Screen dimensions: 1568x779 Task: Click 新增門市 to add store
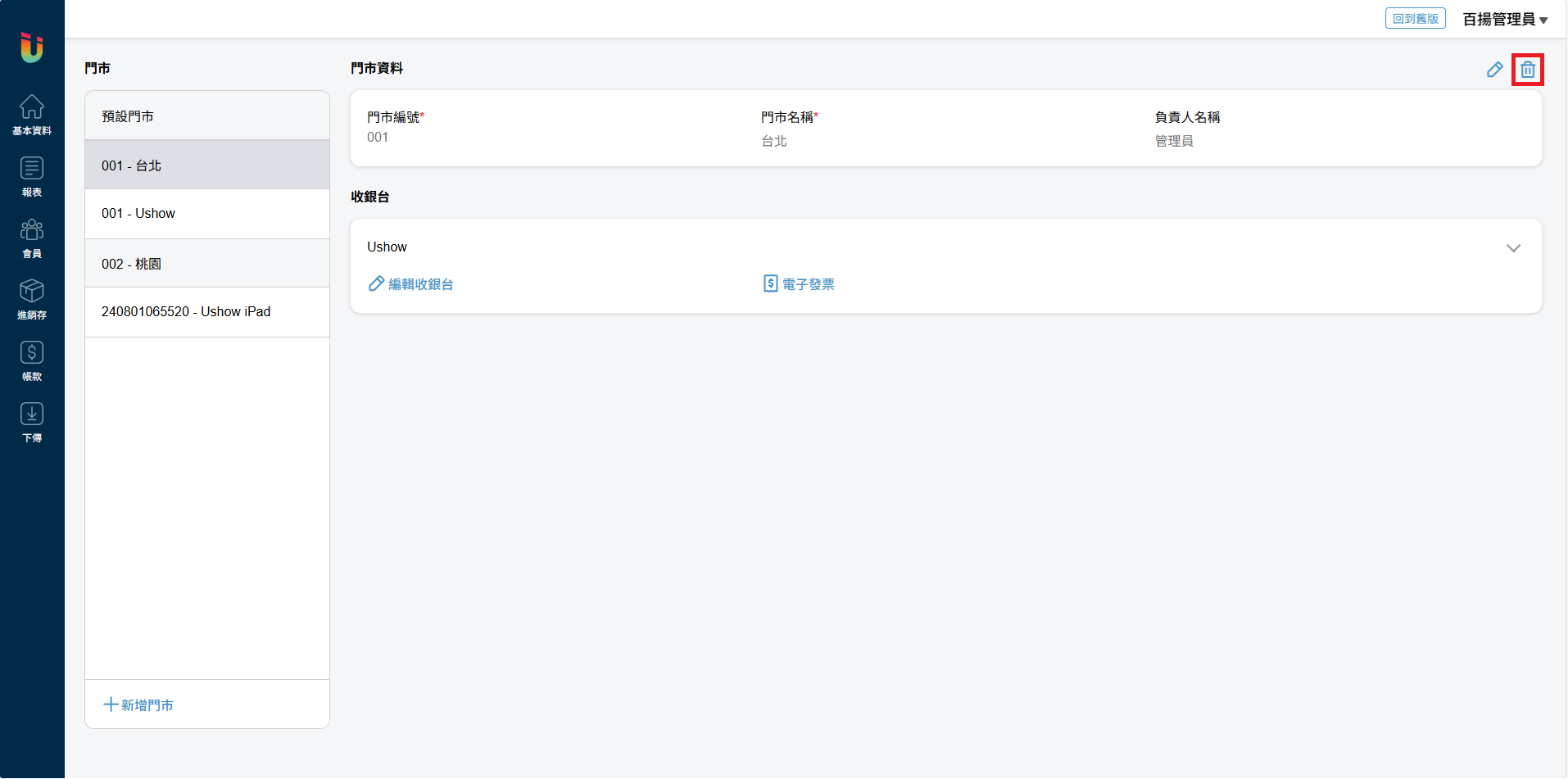[x=138, y=704]
